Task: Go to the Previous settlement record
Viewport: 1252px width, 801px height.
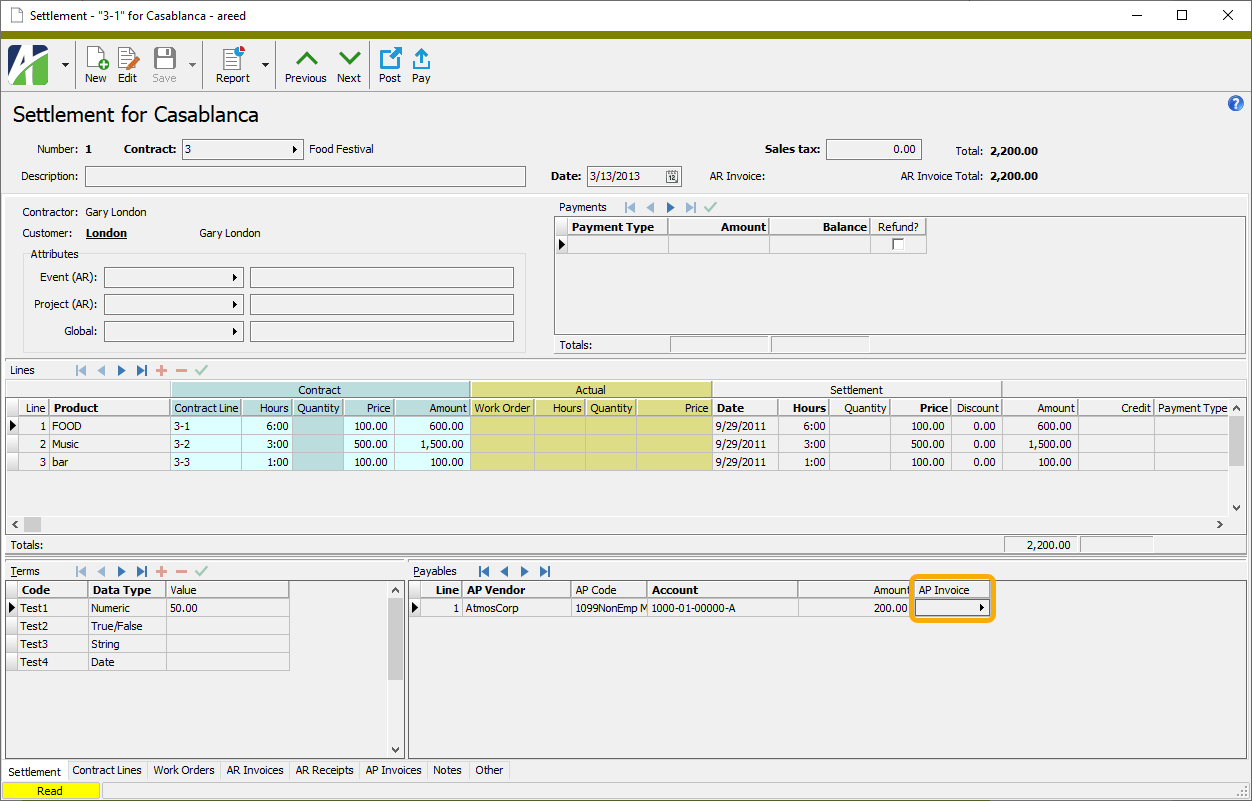Action: click(305, 64)
